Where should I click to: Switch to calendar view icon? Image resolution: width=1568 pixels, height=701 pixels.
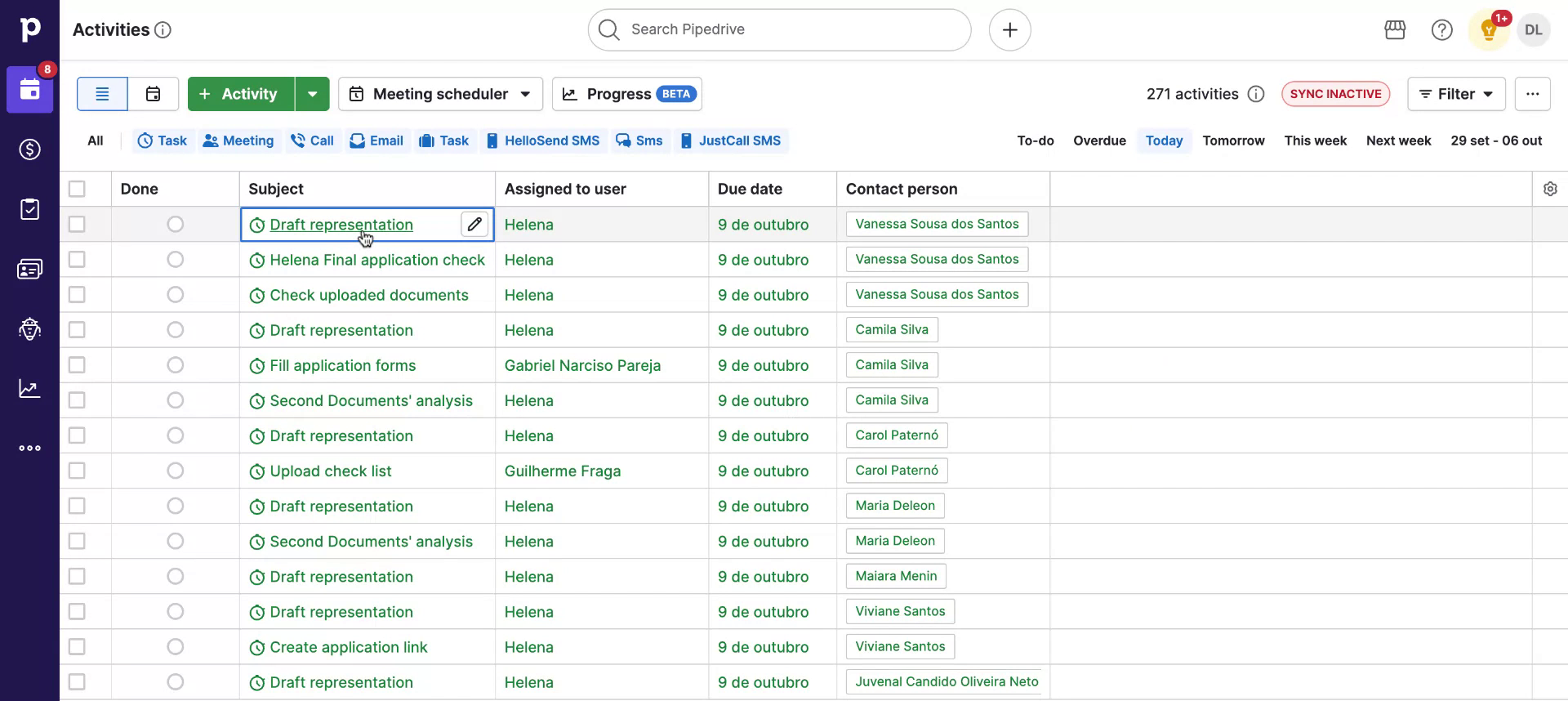pos(153,94)
